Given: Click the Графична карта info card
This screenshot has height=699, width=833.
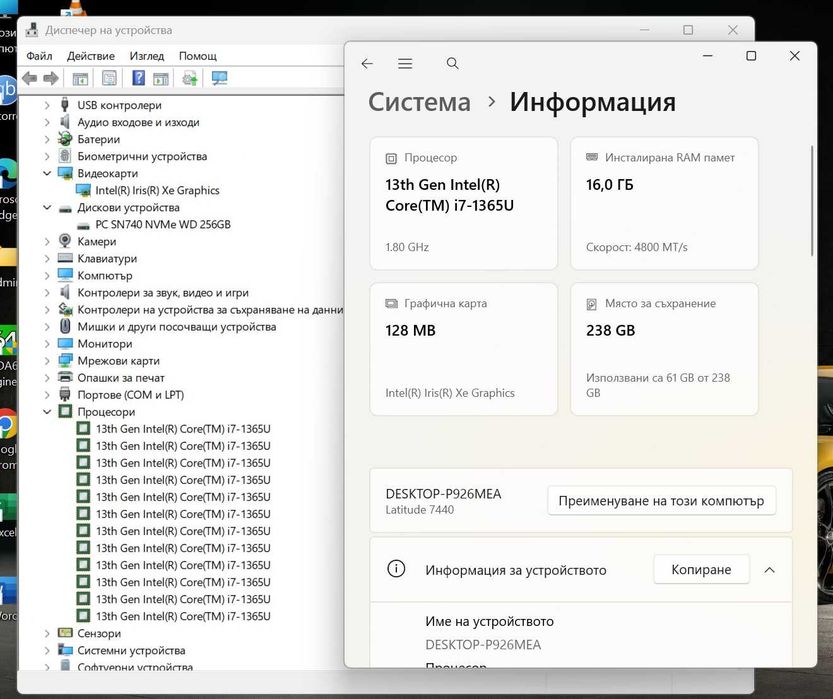Looking at the screenshot, I should [464, 349].
